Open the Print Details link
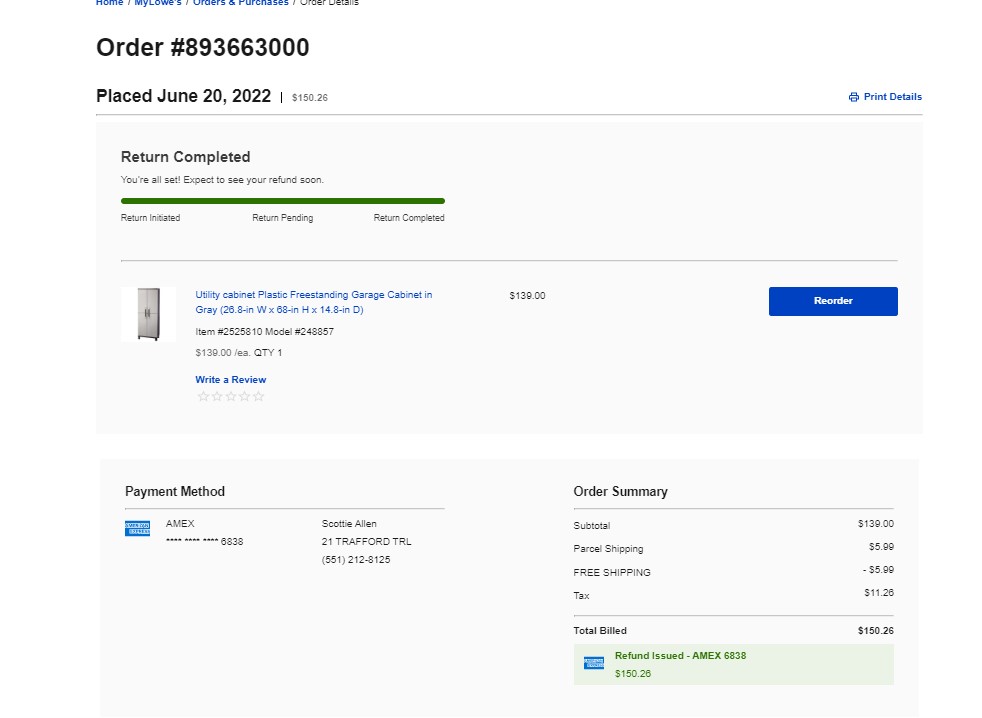Image resolution: width=982 pixels, height=718 pixels. point(892,97)
